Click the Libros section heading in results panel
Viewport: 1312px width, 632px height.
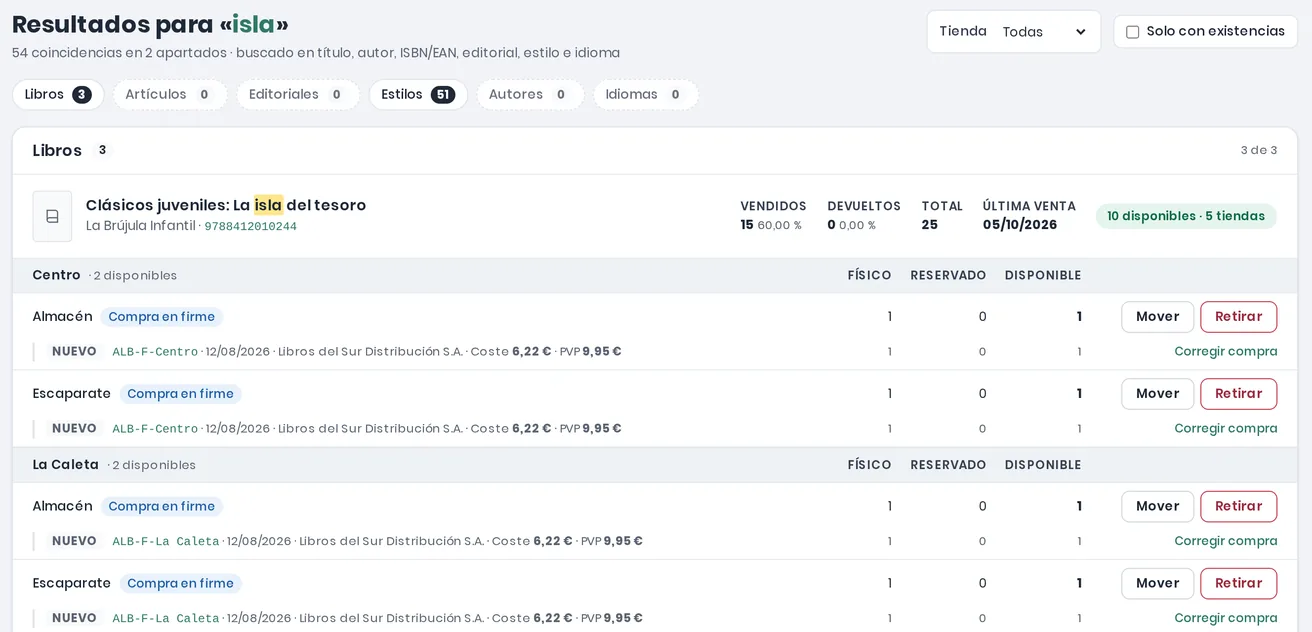click(57, 150)
